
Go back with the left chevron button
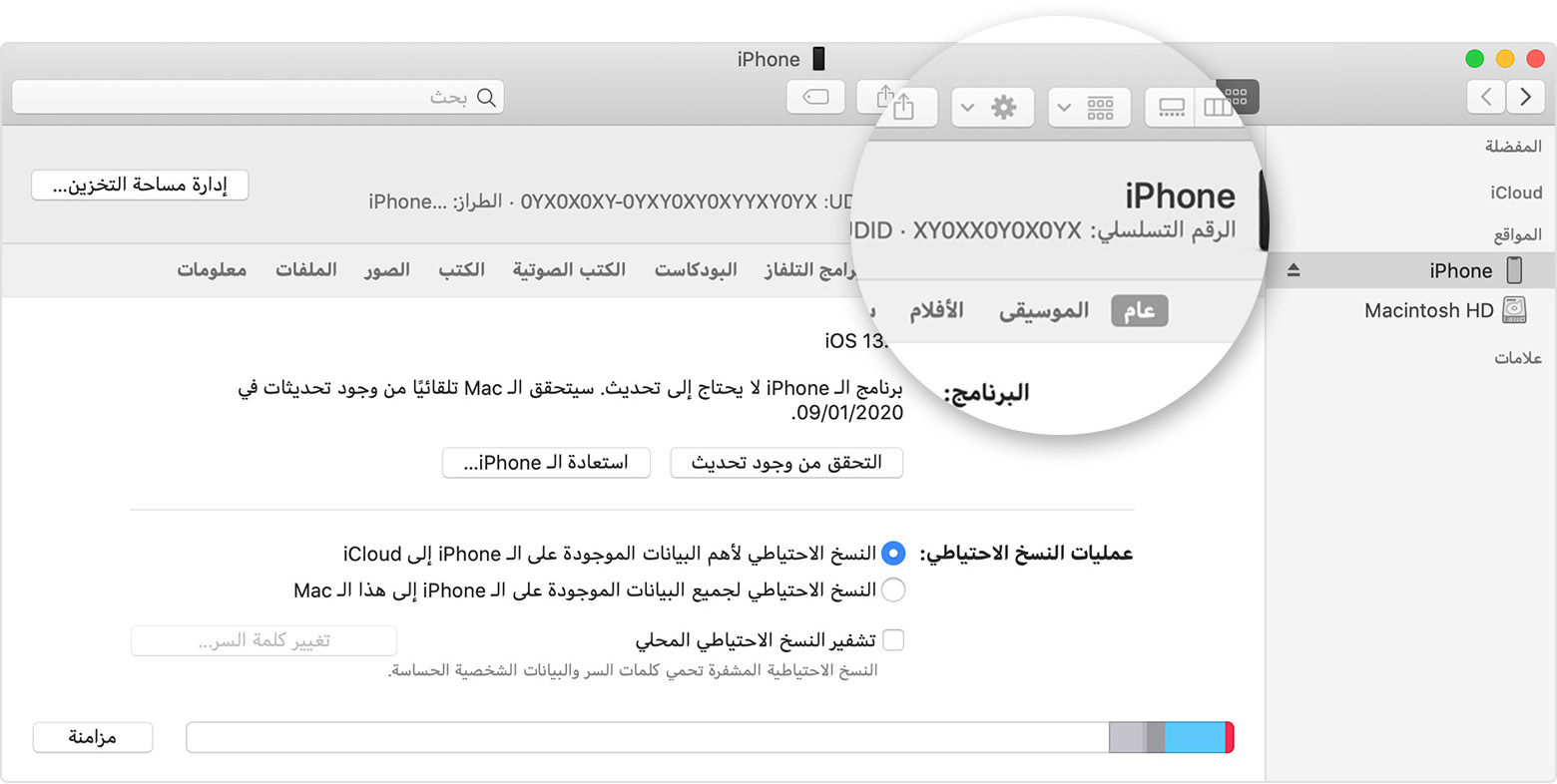tap(1486, 97)
